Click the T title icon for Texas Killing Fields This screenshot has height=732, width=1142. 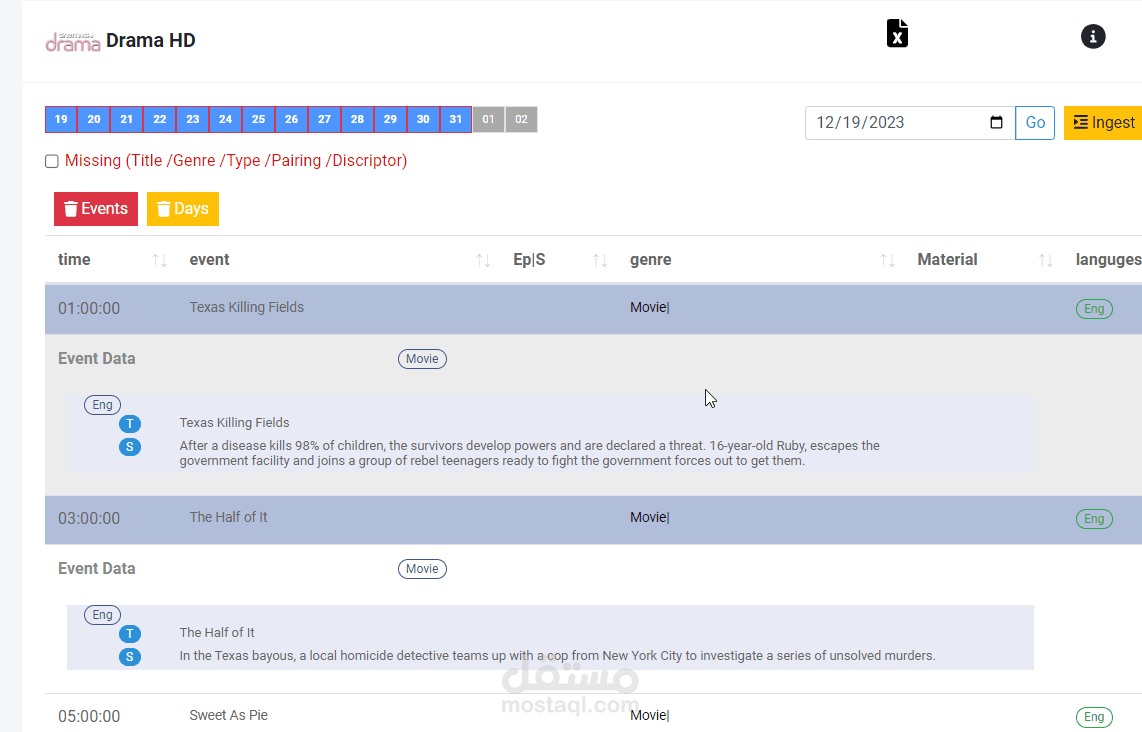click(130, 424)
